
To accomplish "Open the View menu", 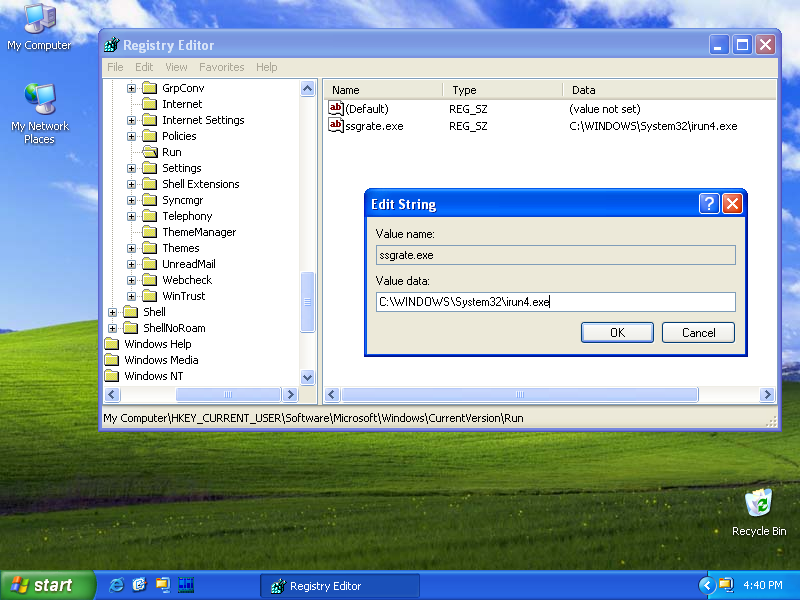I will (x=176, y=67).
